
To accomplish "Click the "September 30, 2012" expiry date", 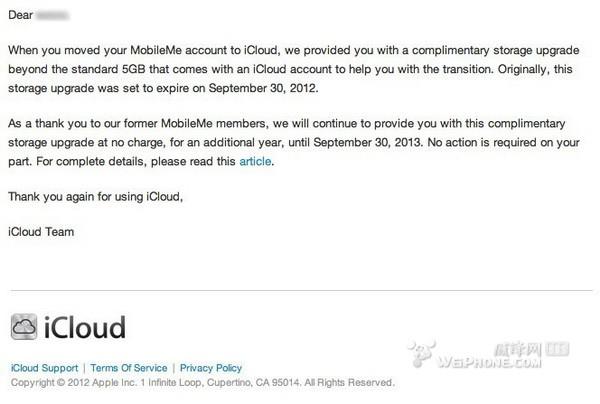I will tap(263, 88).
